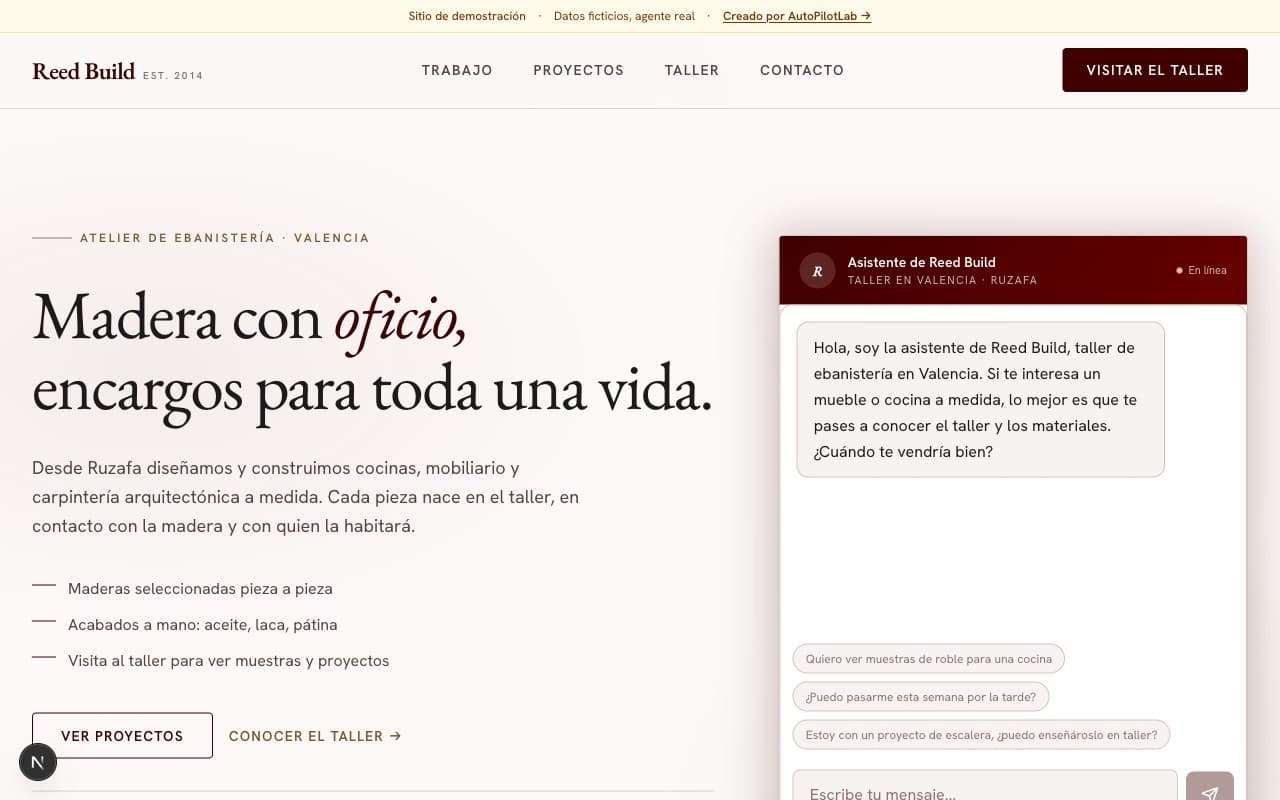Click Maderas seleccionadas pieza a pieza item
The image size is (1280, 800).
point(200,589)
